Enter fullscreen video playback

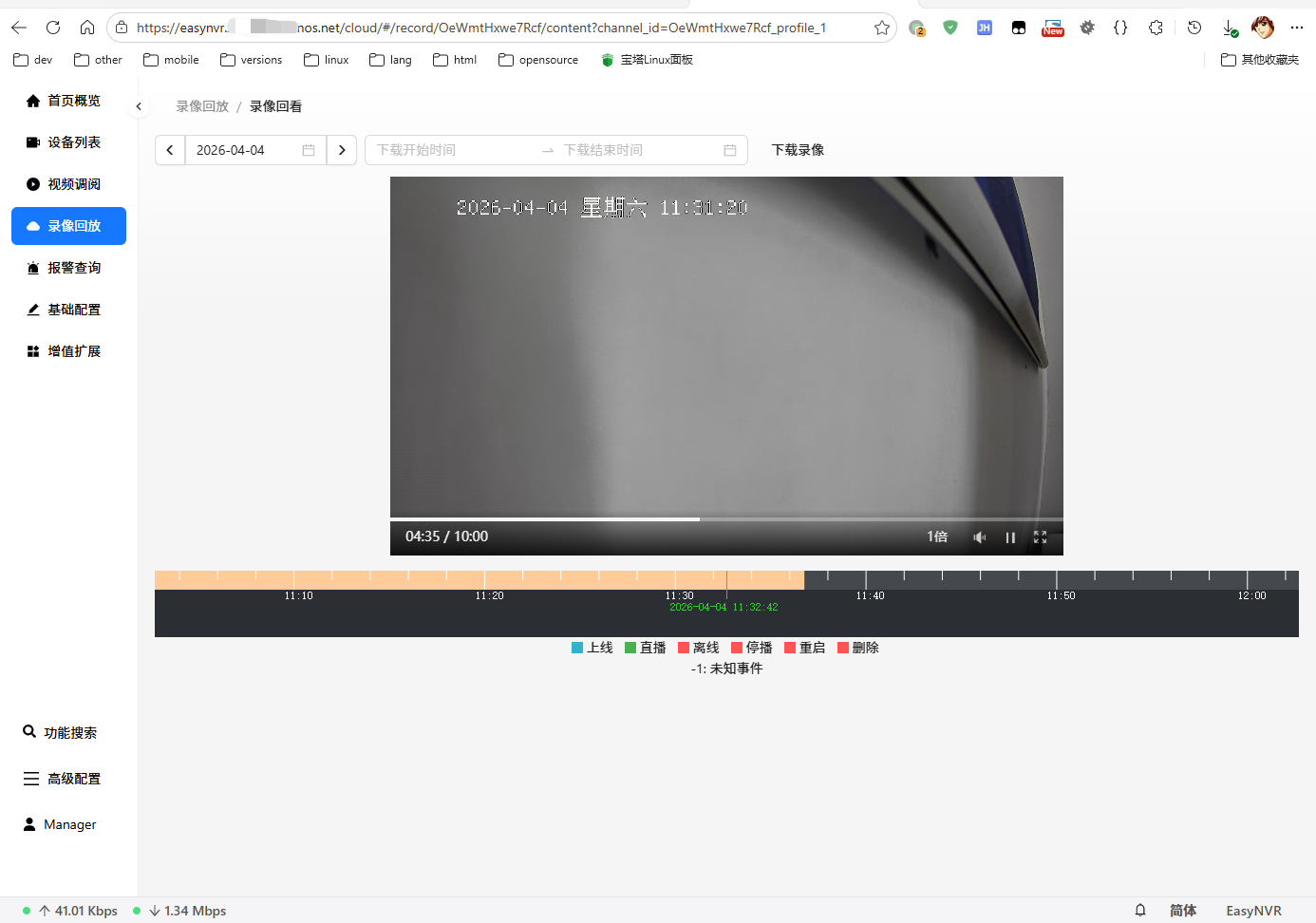tap(1040, 537)
